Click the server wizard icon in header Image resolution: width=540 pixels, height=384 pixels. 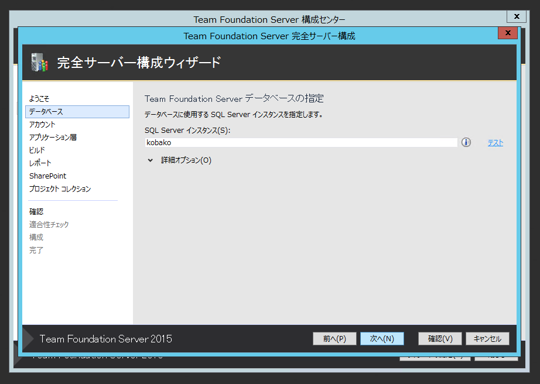39,63
